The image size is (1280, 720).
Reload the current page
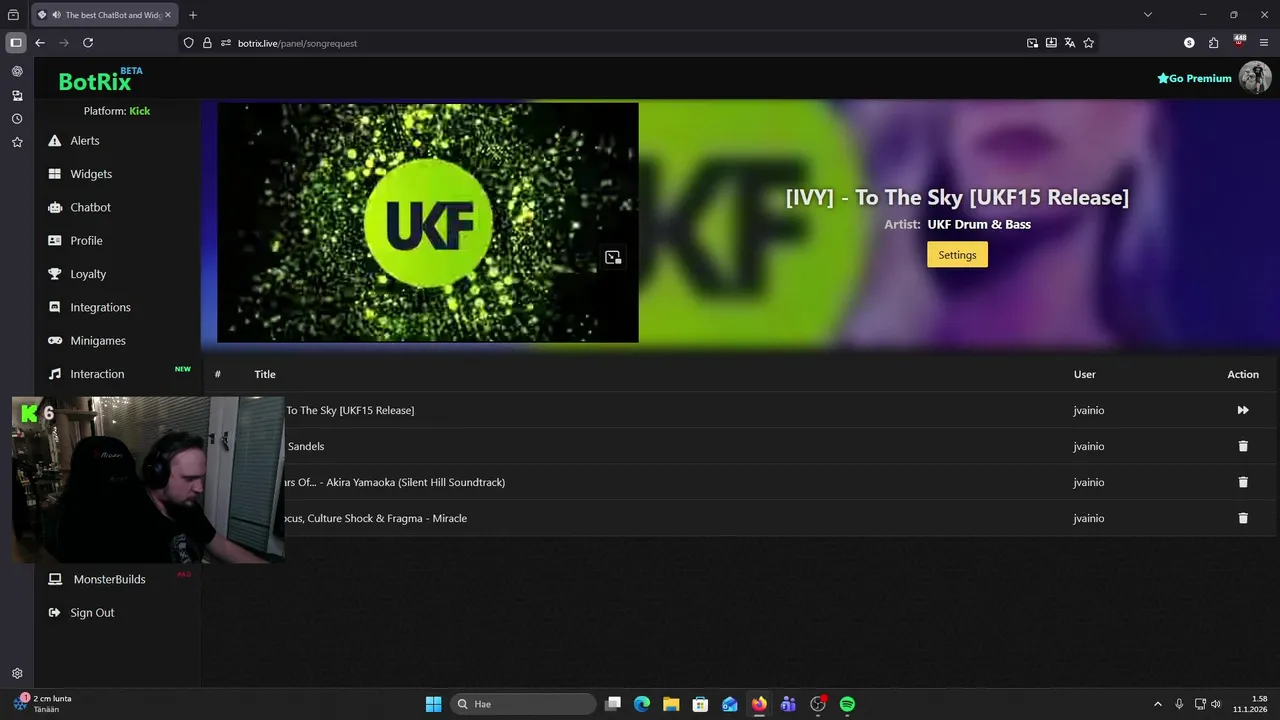[x=88, y=43]
